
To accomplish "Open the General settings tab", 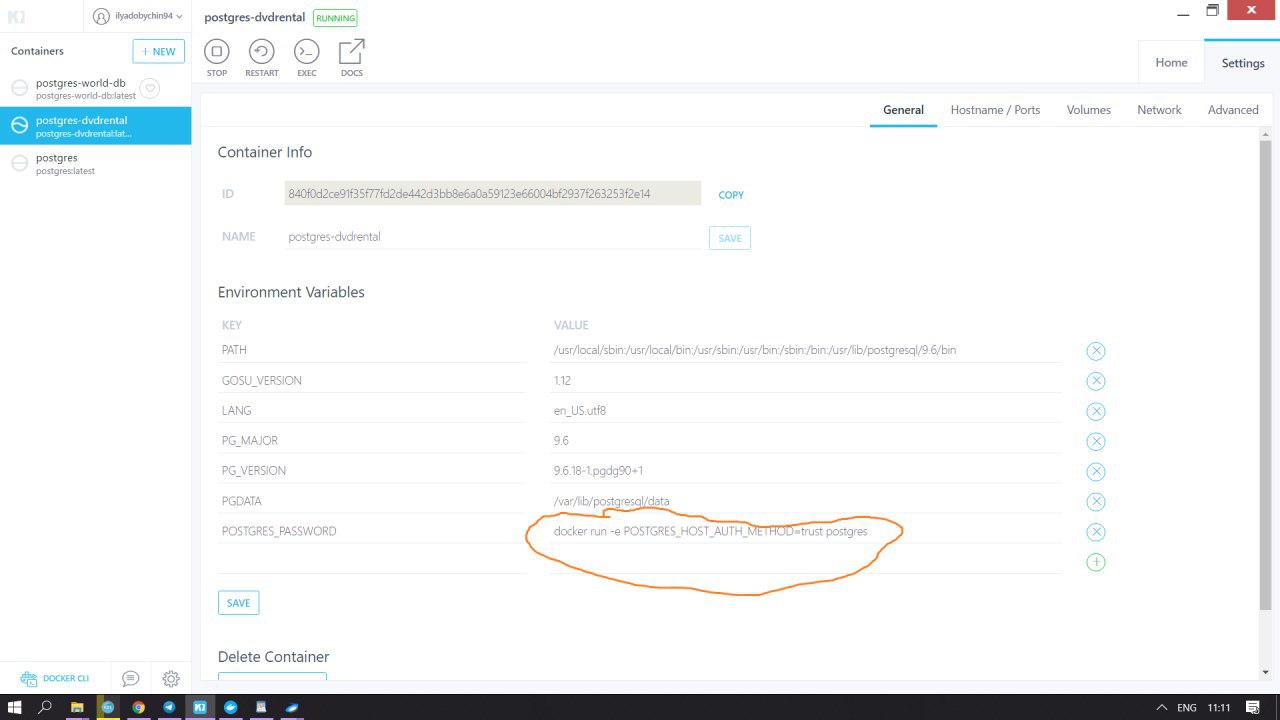I will tap(903, 110).
